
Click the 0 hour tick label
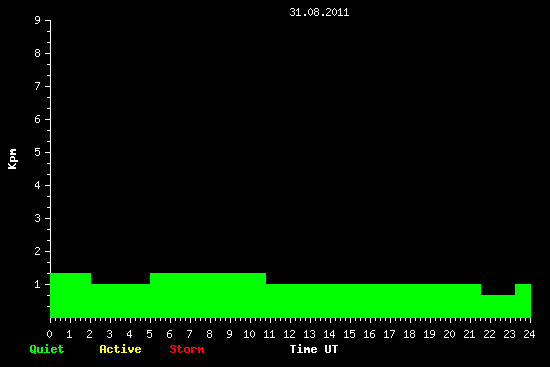click(x=49, y=334)
